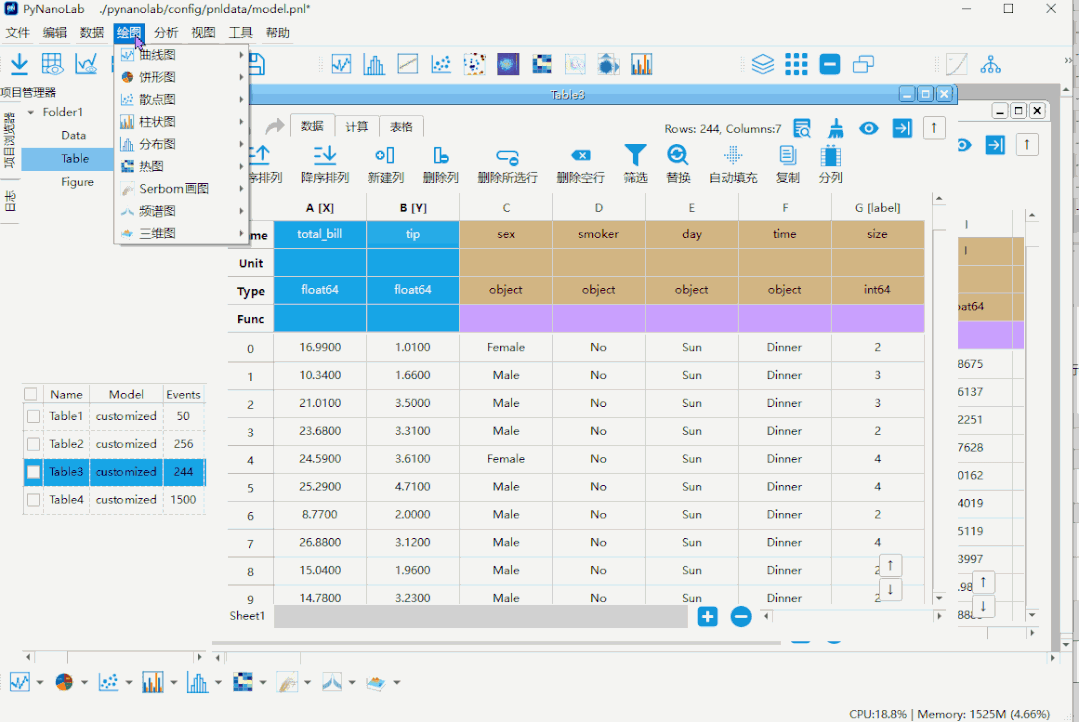Click the 删除所选行 delete selected rows icon

click(507, 157)
